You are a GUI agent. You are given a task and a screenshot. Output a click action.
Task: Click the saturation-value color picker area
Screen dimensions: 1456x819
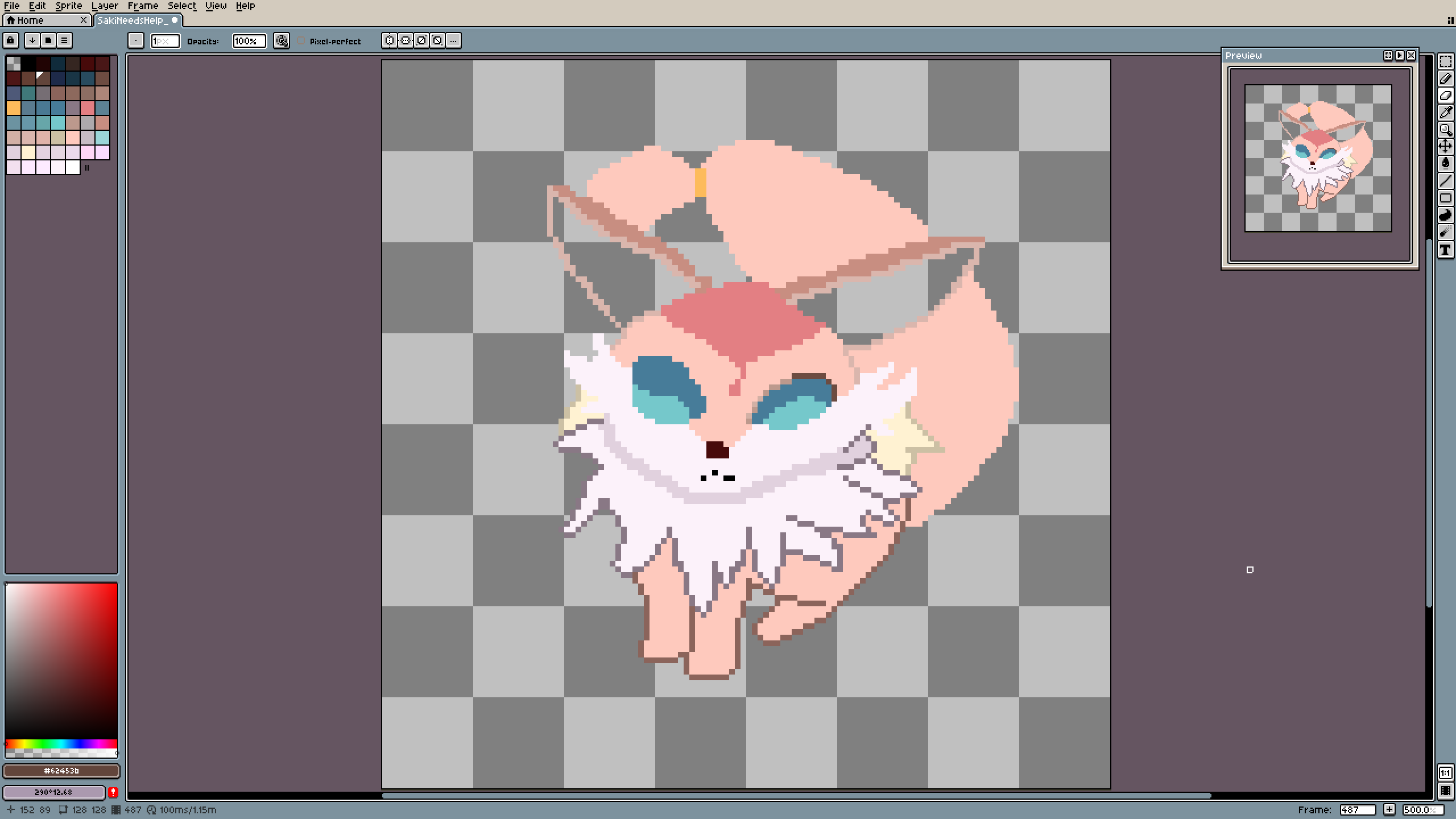(61, 661)
